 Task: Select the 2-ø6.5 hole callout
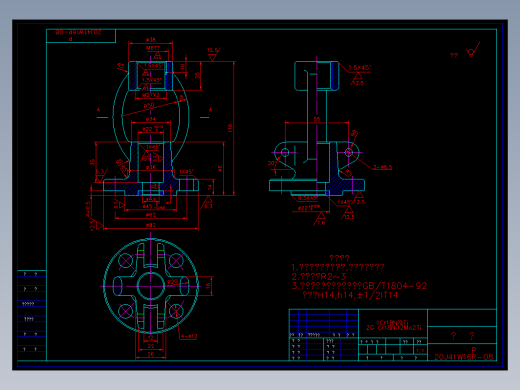coord(382,167)
